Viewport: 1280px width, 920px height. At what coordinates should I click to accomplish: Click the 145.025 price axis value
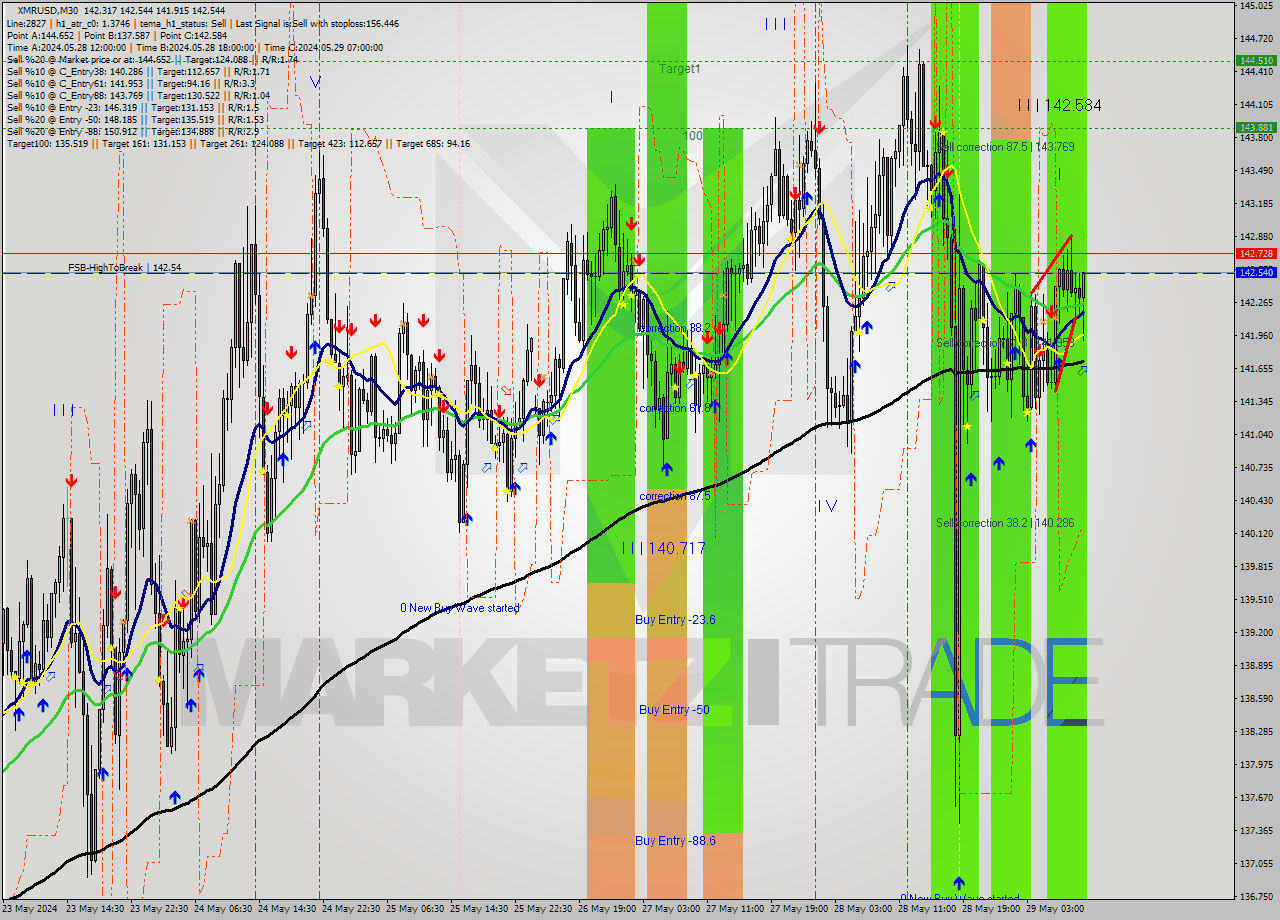(1256, 6)
